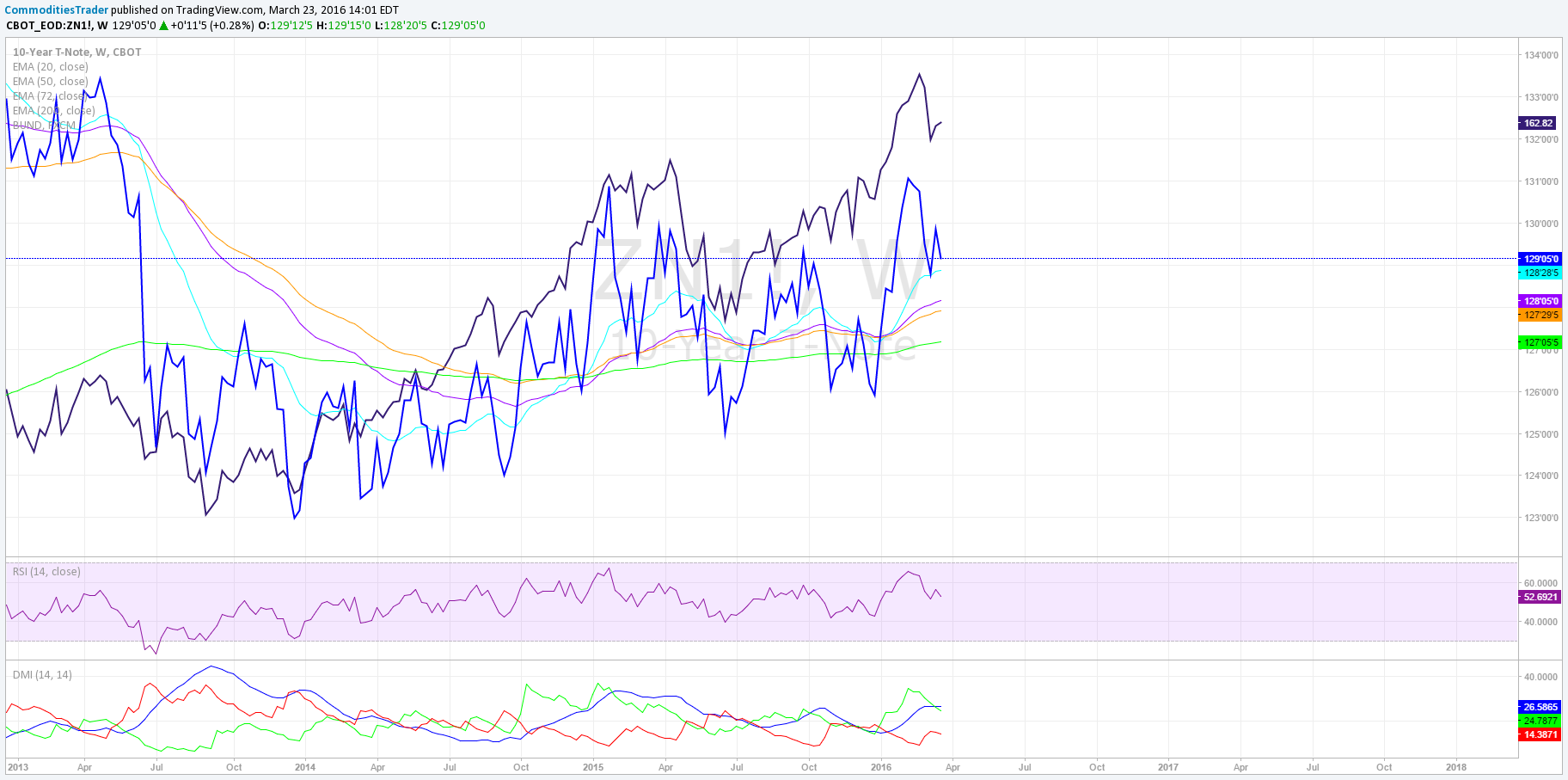This screenshot has width=1568, height=780.
Task: Click the cyan 128'28'5 EMA label
Action: tap(1540, 273)
